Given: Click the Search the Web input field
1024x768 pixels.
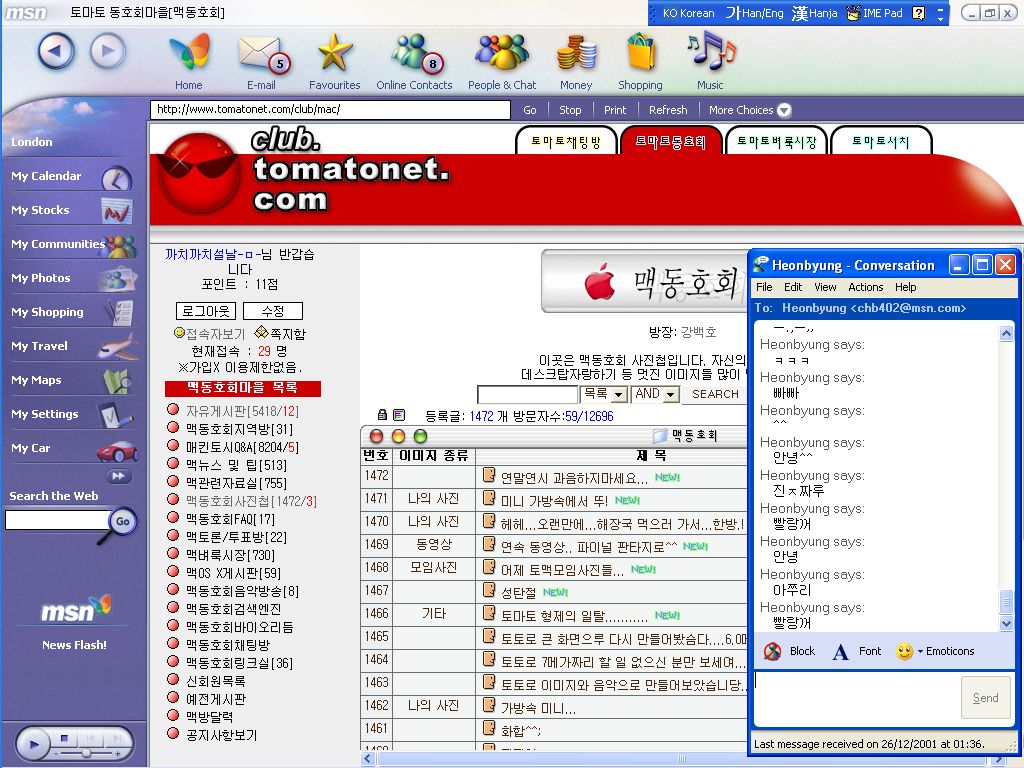Looking at the screenshot, I should click(56, 520).
